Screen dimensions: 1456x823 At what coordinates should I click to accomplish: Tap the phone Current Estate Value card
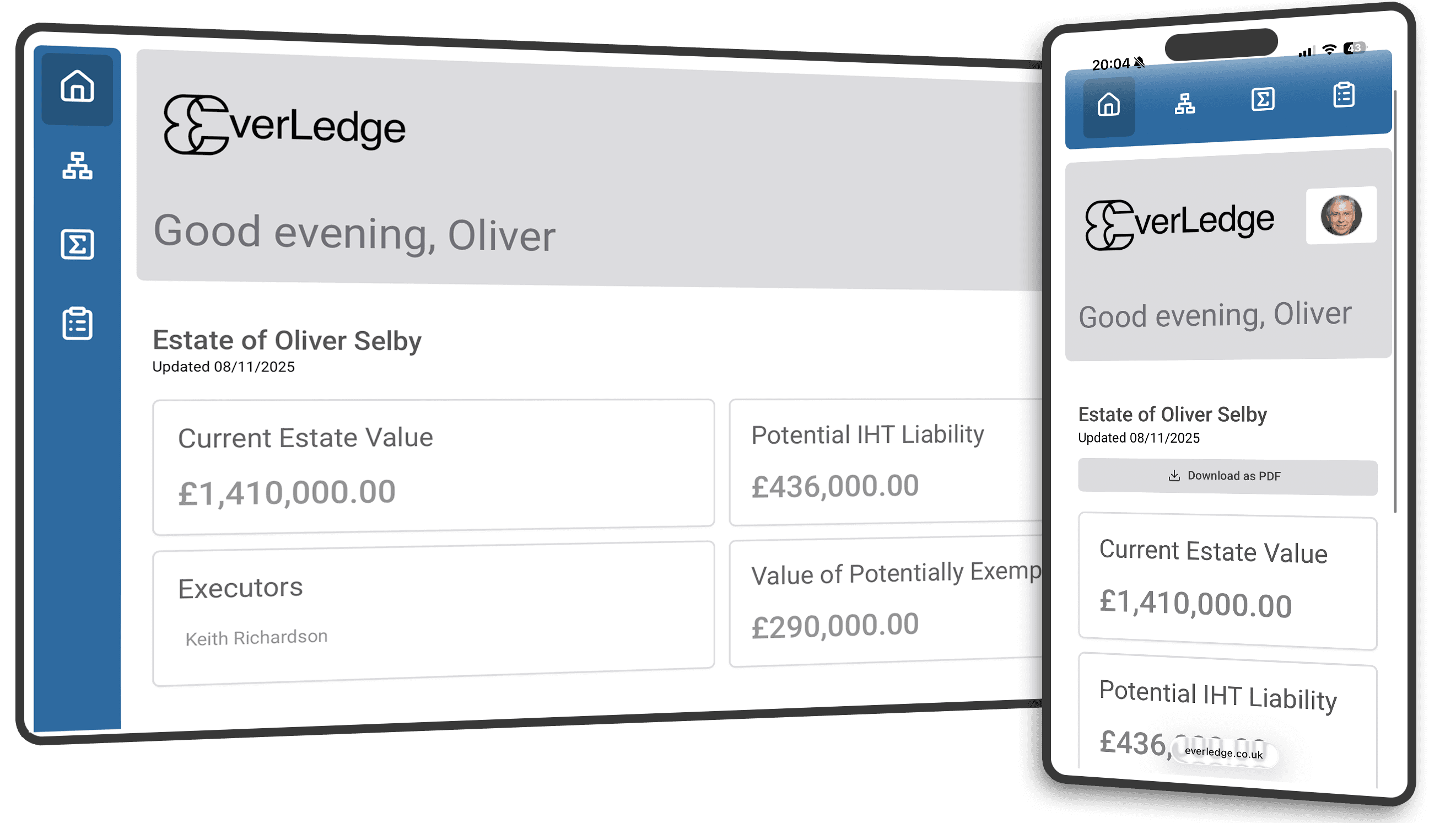[1227, 582]
